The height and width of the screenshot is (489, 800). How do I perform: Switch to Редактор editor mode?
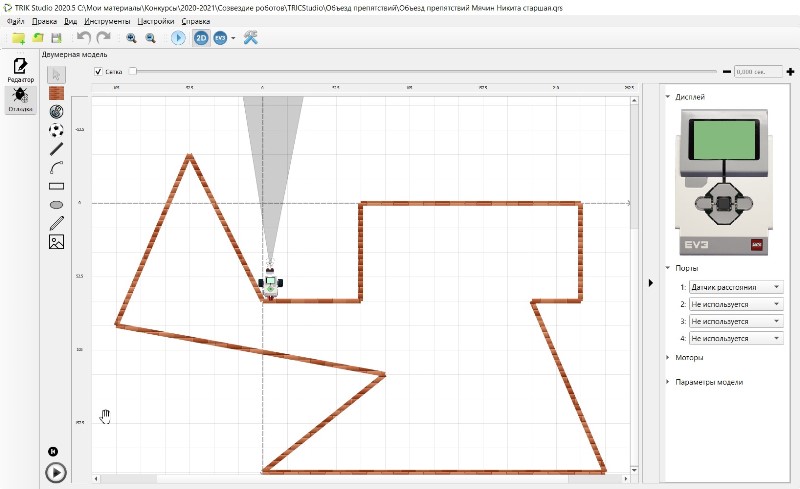click(x=20, y=69)
